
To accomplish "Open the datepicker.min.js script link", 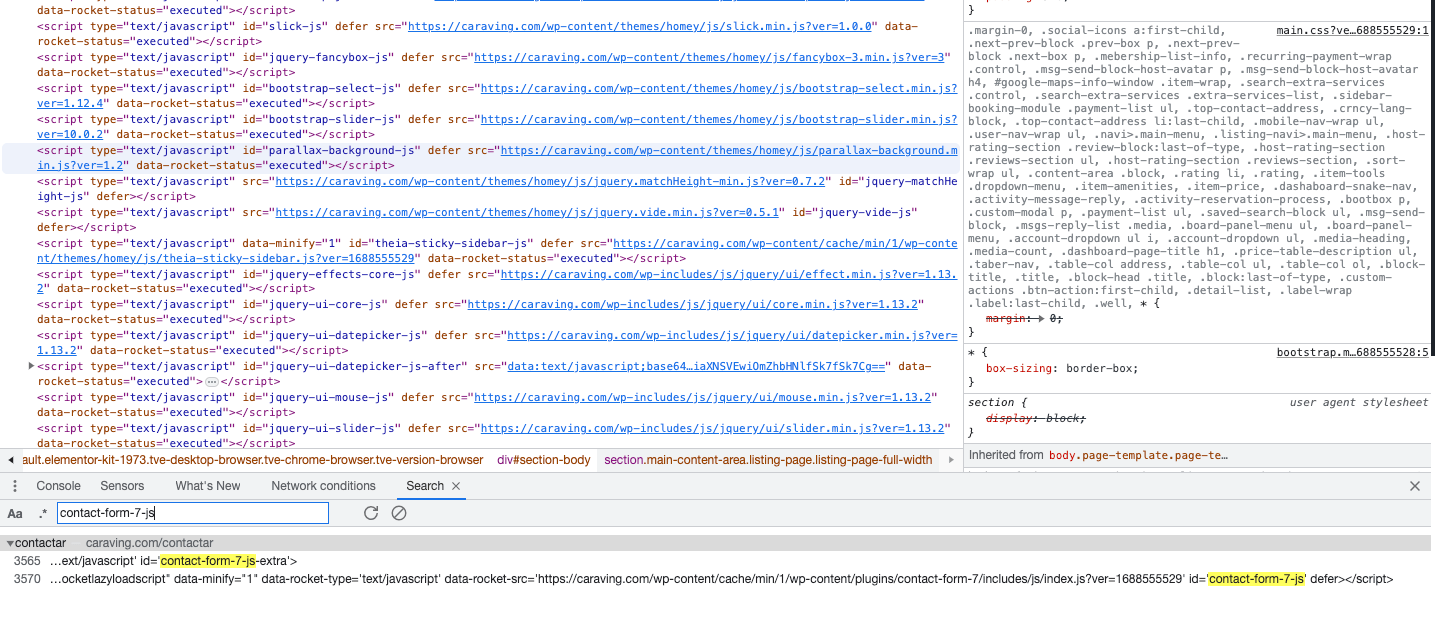I will [732, 336].
